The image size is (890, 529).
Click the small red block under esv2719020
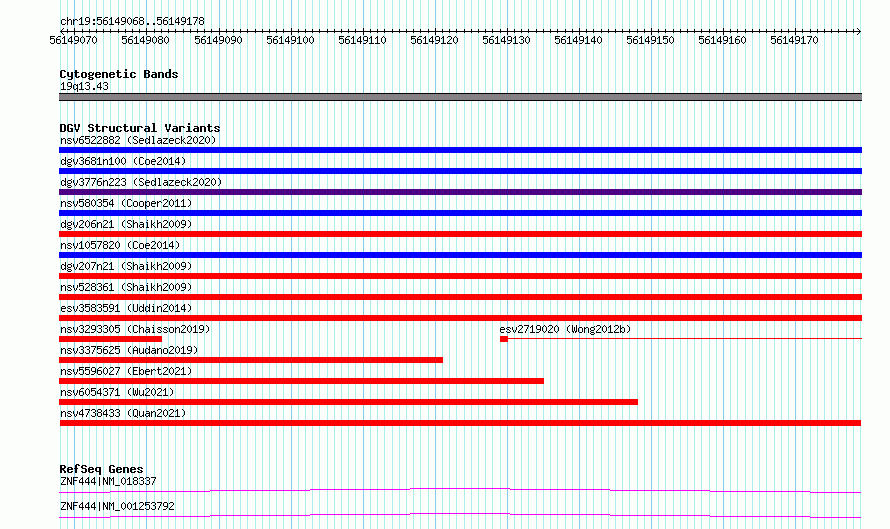coord(503,339)
